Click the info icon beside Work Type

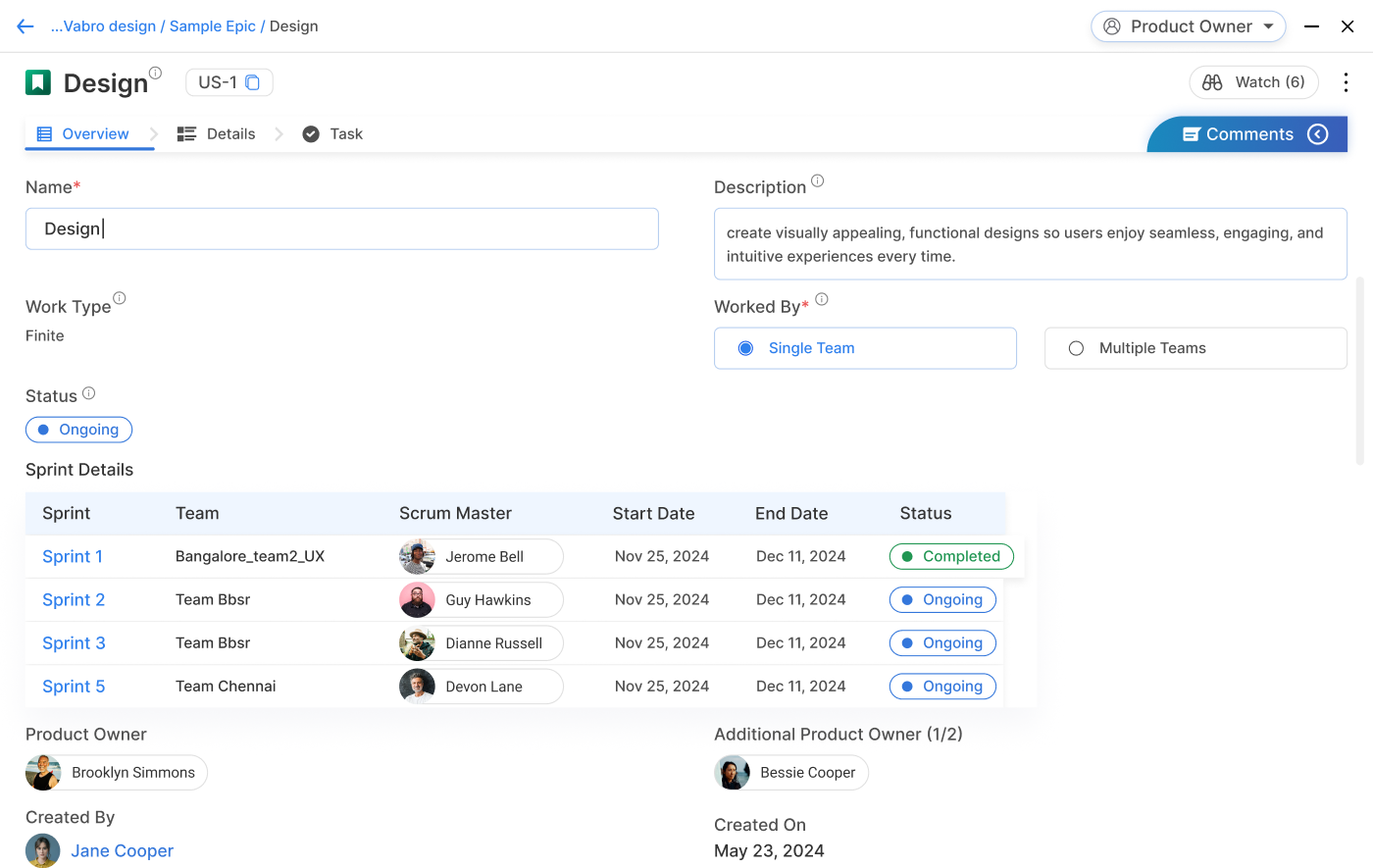coord(120,298)
